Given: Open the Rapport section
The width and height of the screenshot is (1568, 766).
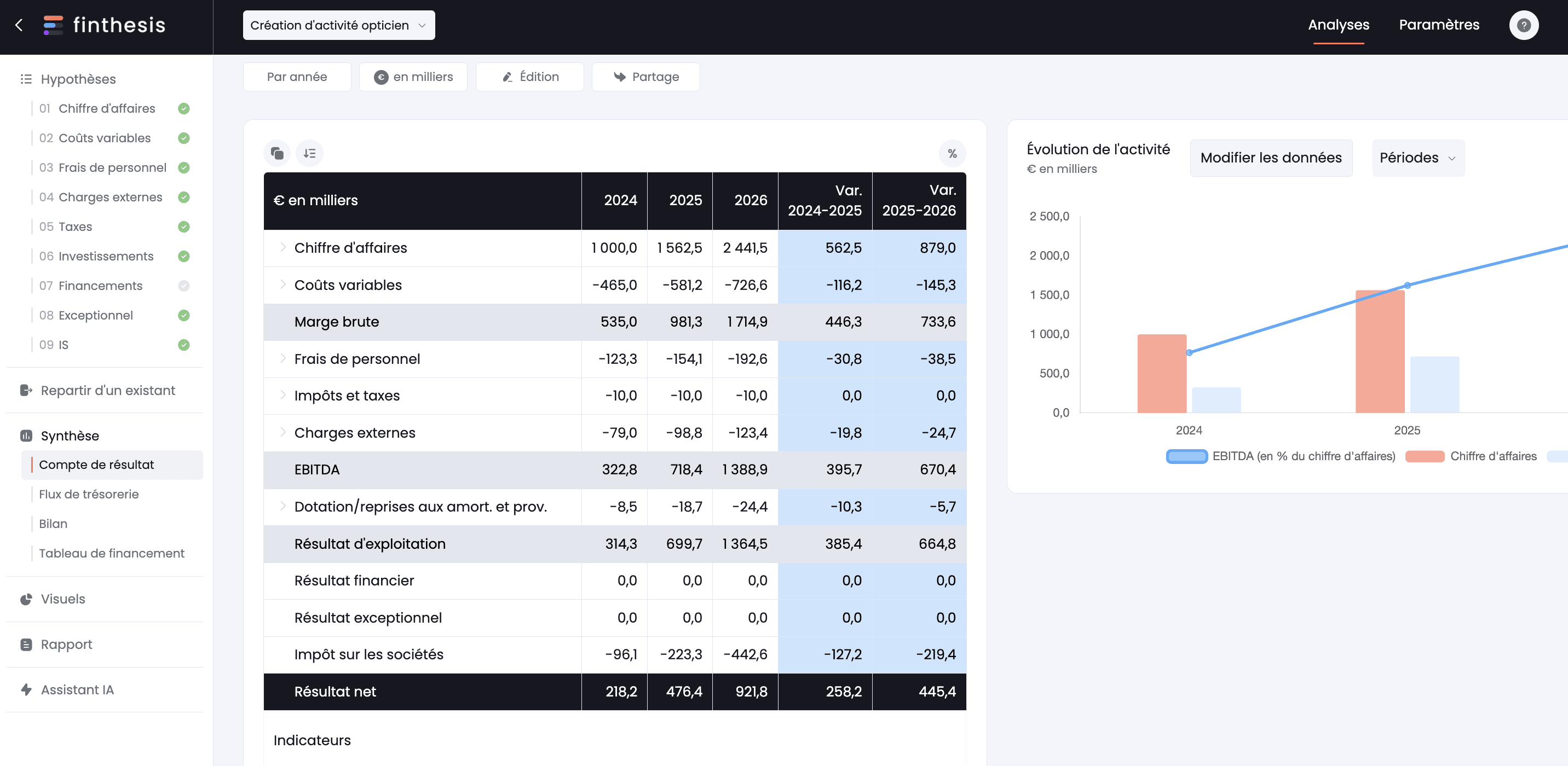Looking at the screenshot, I should (66, 645).
